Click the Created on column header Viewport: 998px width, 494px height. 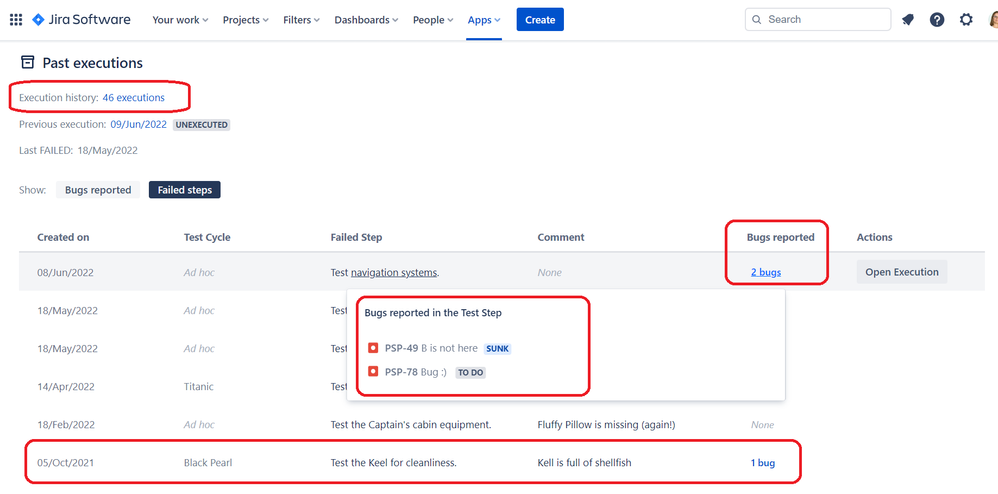point(63,237)
